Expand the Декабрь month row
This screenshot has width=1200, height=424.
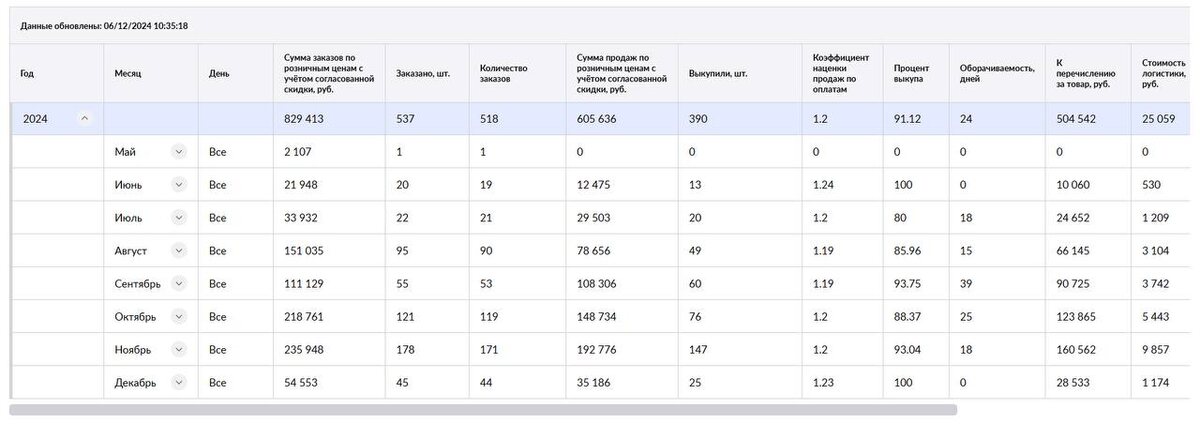(x=178, y=382)
